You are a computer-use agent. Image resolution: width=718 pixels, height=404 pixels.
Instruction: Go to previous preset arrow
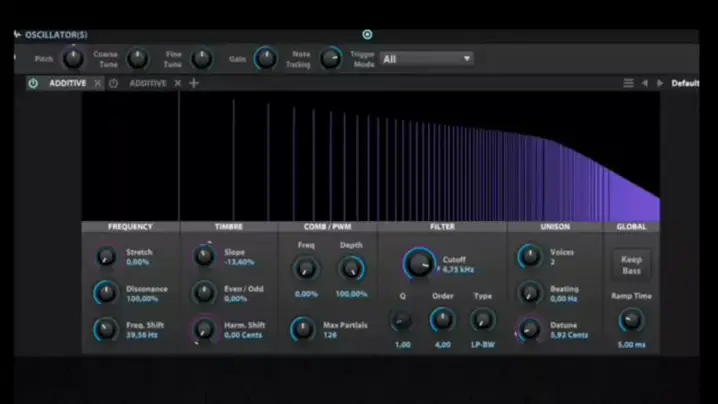[645, 83]
